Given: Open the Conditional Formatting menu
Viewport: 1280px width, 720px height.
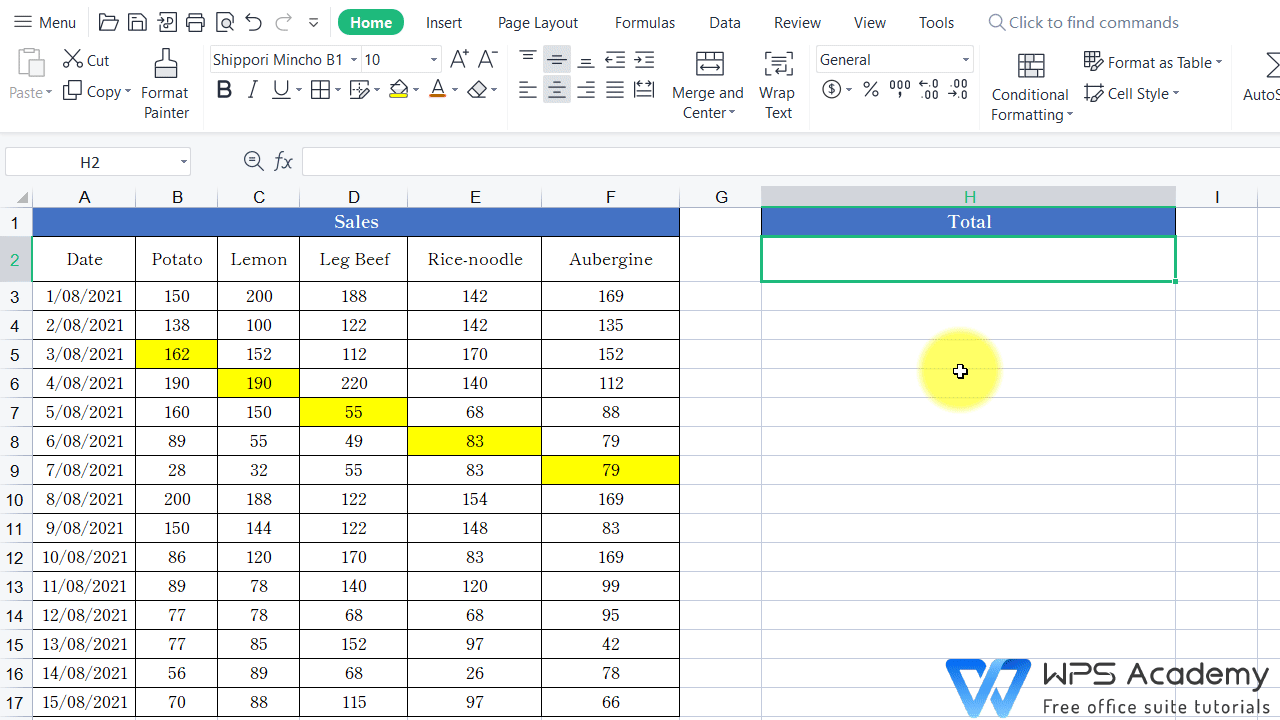Looking at the screenshot, I should coord(1031,86).
